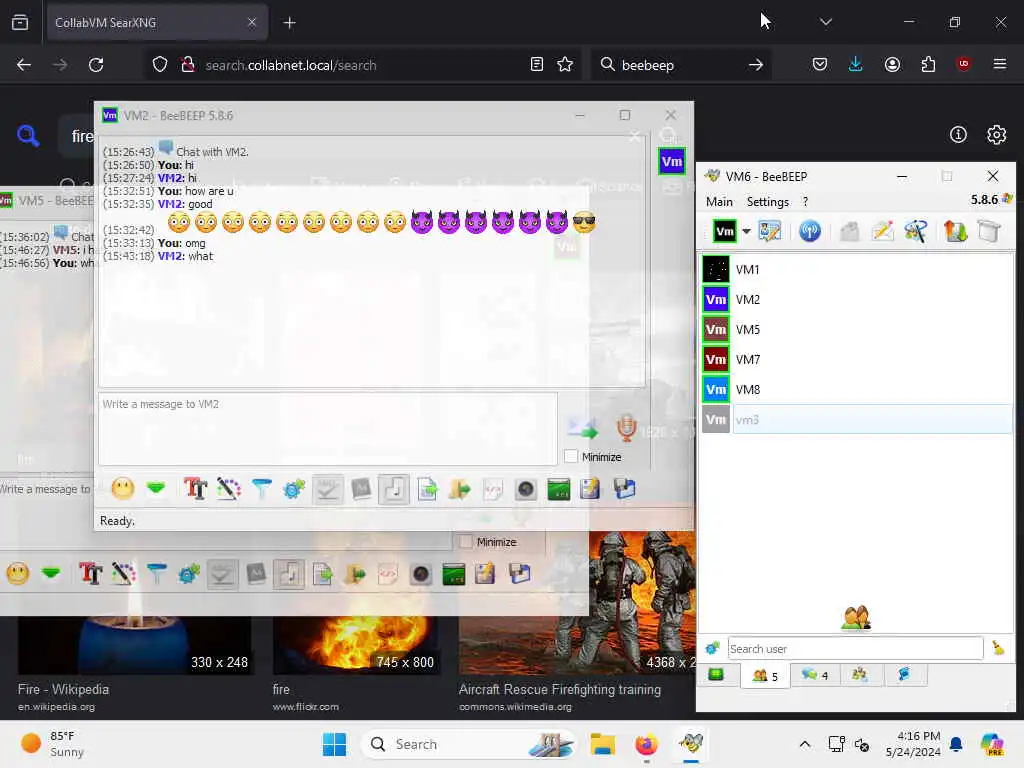The height and width of the screenshot is (768, 1024).
Task: Switch to groups tab in BeeBEEP
Action: (x=860, y=675)
